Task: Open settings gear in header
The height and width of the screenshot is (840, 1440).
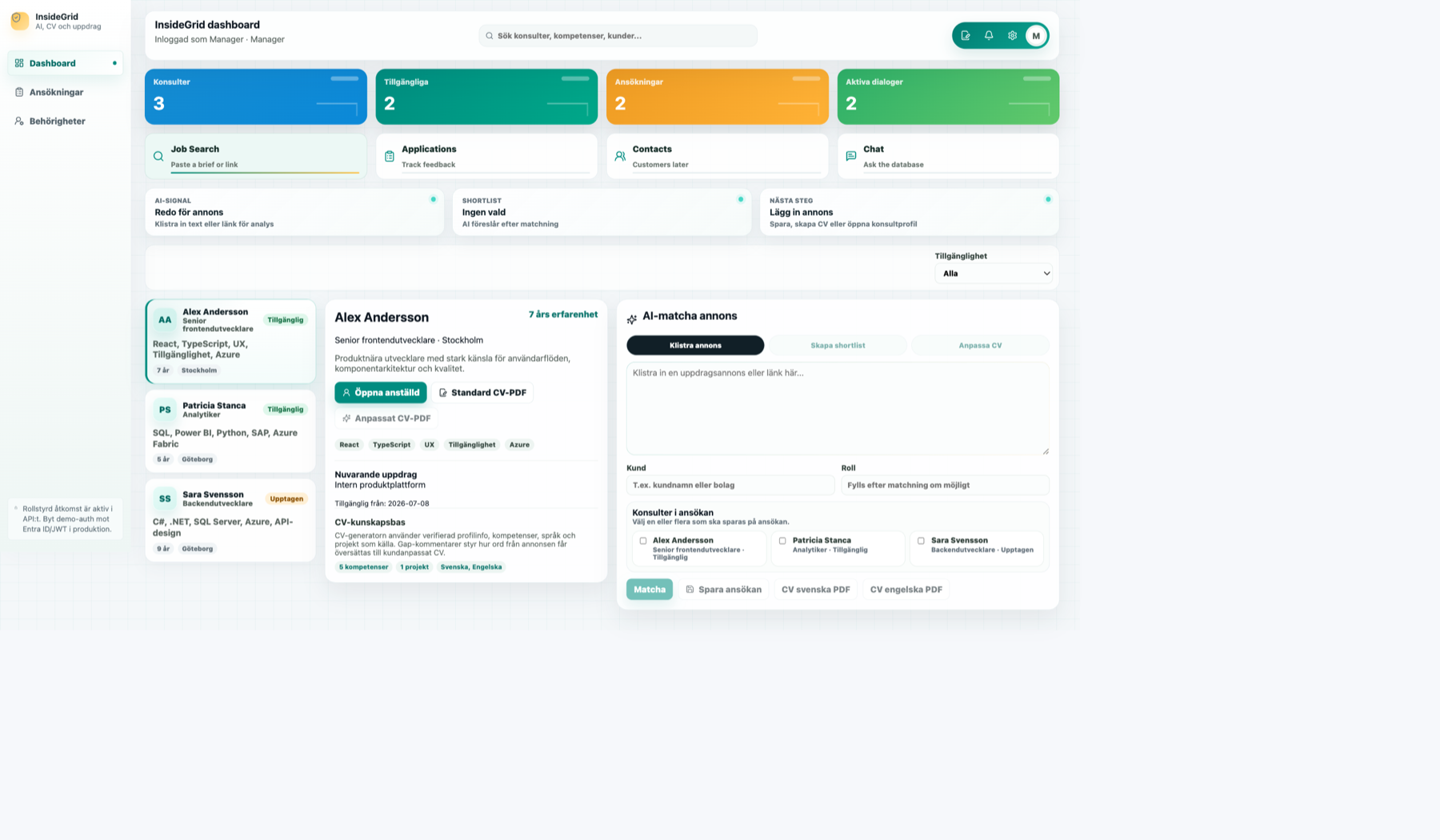Action: point(1012,35)
